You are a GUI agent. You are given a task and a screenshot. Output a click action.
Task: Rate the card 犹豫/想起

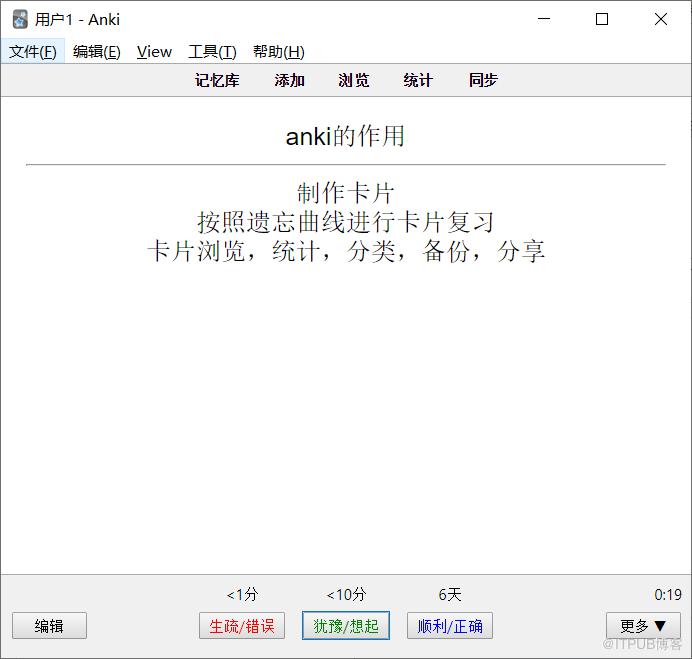tap(346, 625)
